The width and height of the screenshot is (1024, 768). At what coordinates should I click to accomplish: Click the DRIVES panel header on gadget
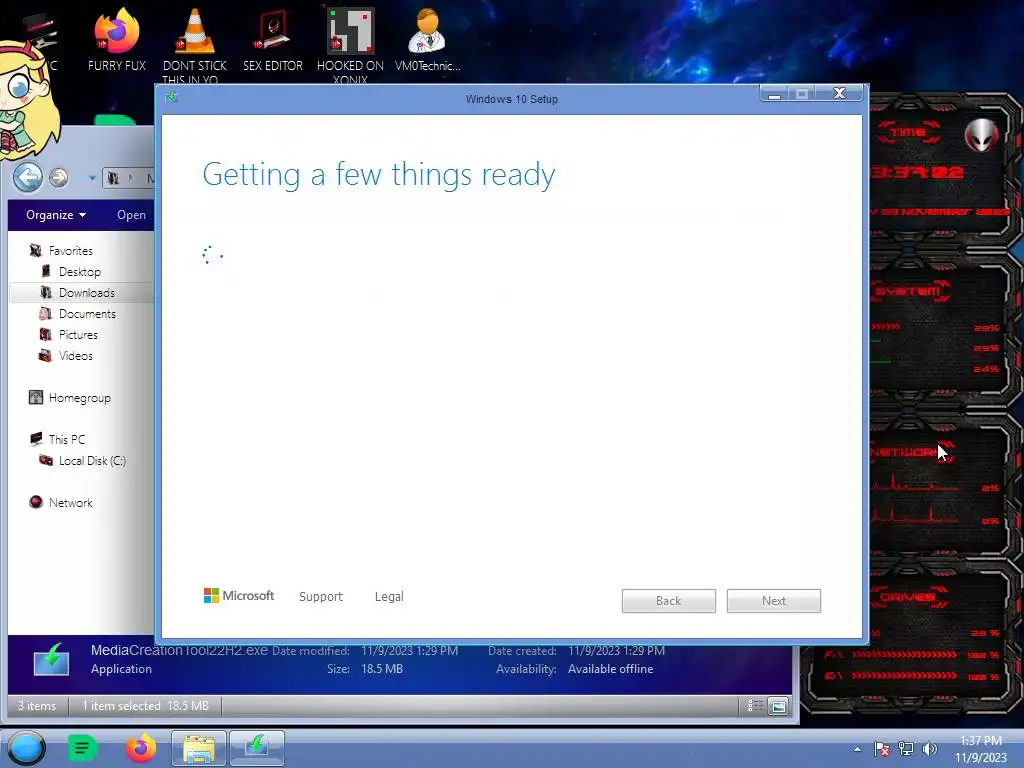[x=908, y=597]
